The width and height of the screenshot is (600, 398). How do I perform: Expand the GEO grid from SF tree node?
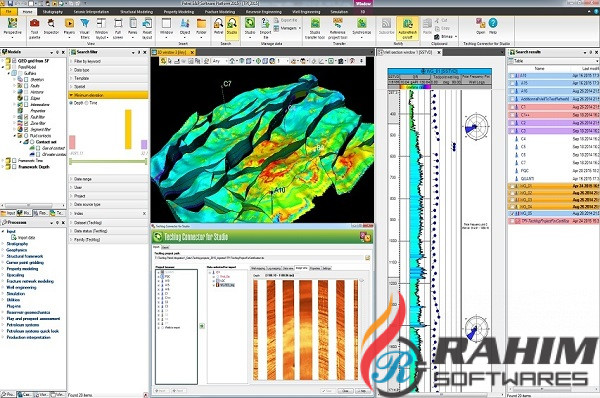tap(3, 61)
